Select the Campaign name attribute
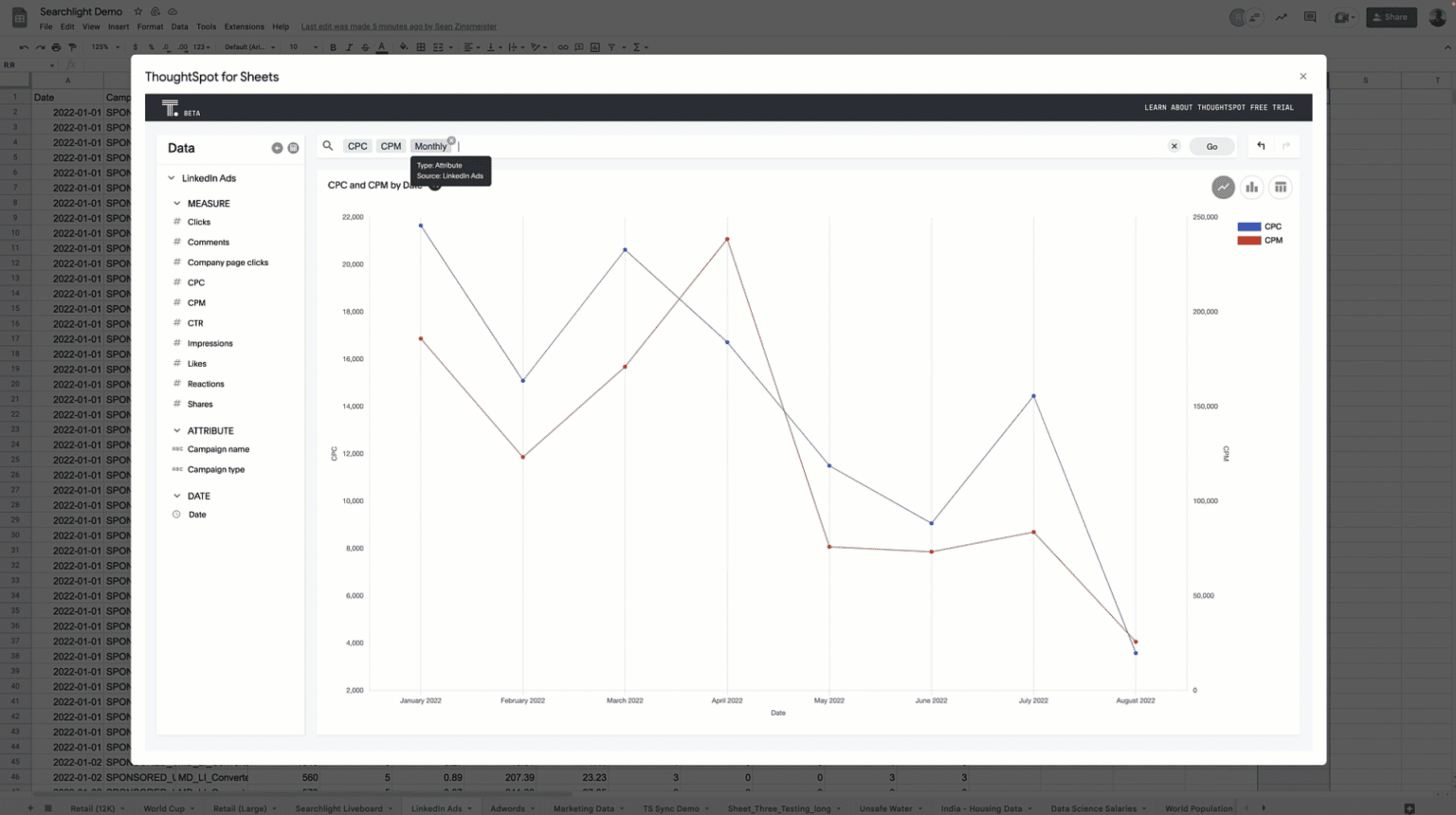The width and height of the screenshot is (1456, 815). click(x=218, y=449)
